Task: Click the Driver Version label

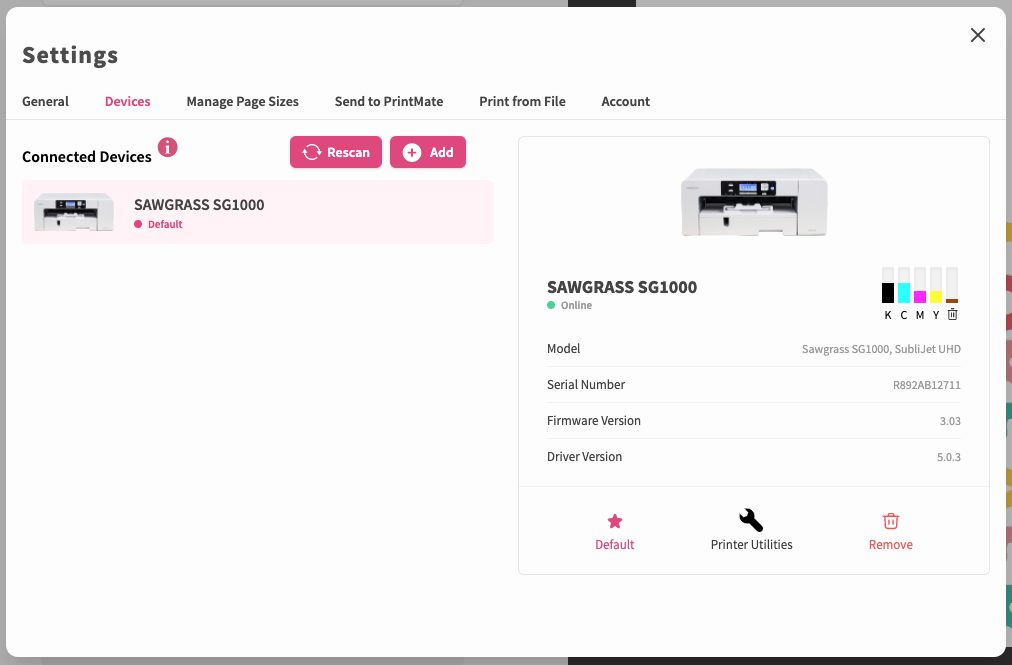Action: click(584, 456)
